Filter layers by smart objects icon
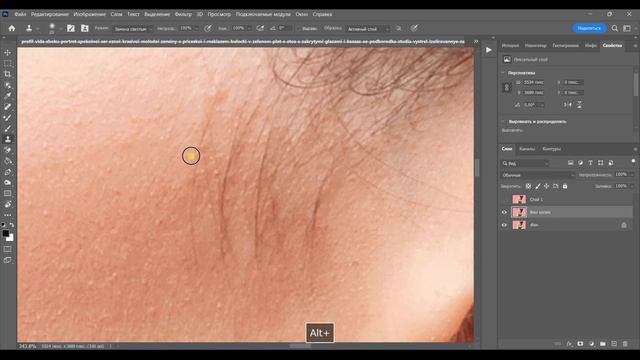The height and width of the screenshot is (360, 640). [611, 163]
